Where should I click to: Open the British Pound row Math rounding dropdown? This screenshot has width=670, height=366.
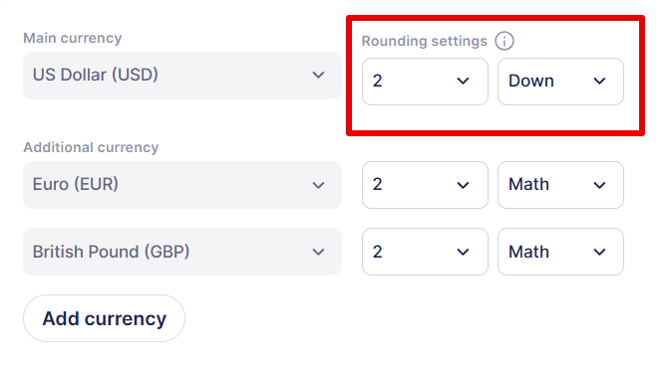560,252
